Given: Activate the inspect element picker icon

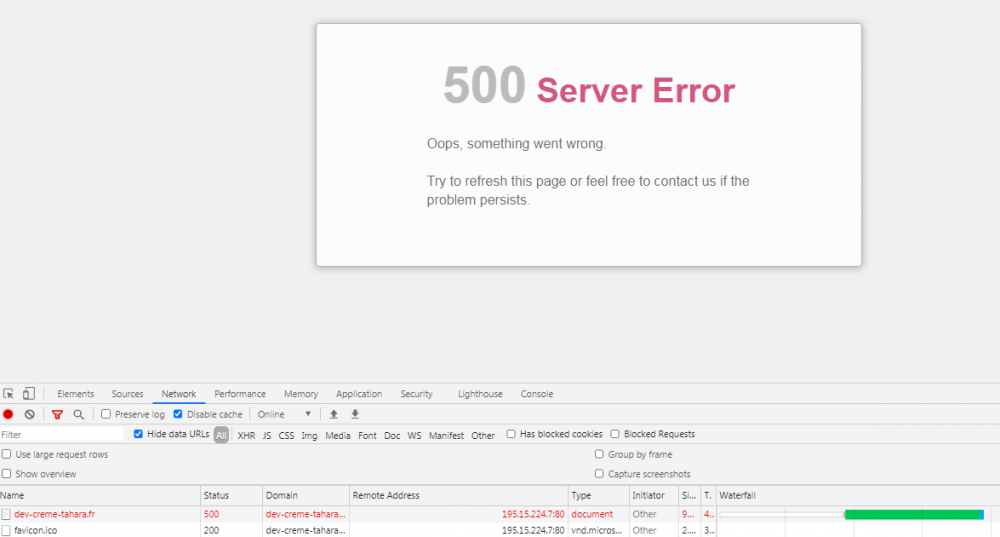Looking at the screenshot, I should tap(8, 394).
